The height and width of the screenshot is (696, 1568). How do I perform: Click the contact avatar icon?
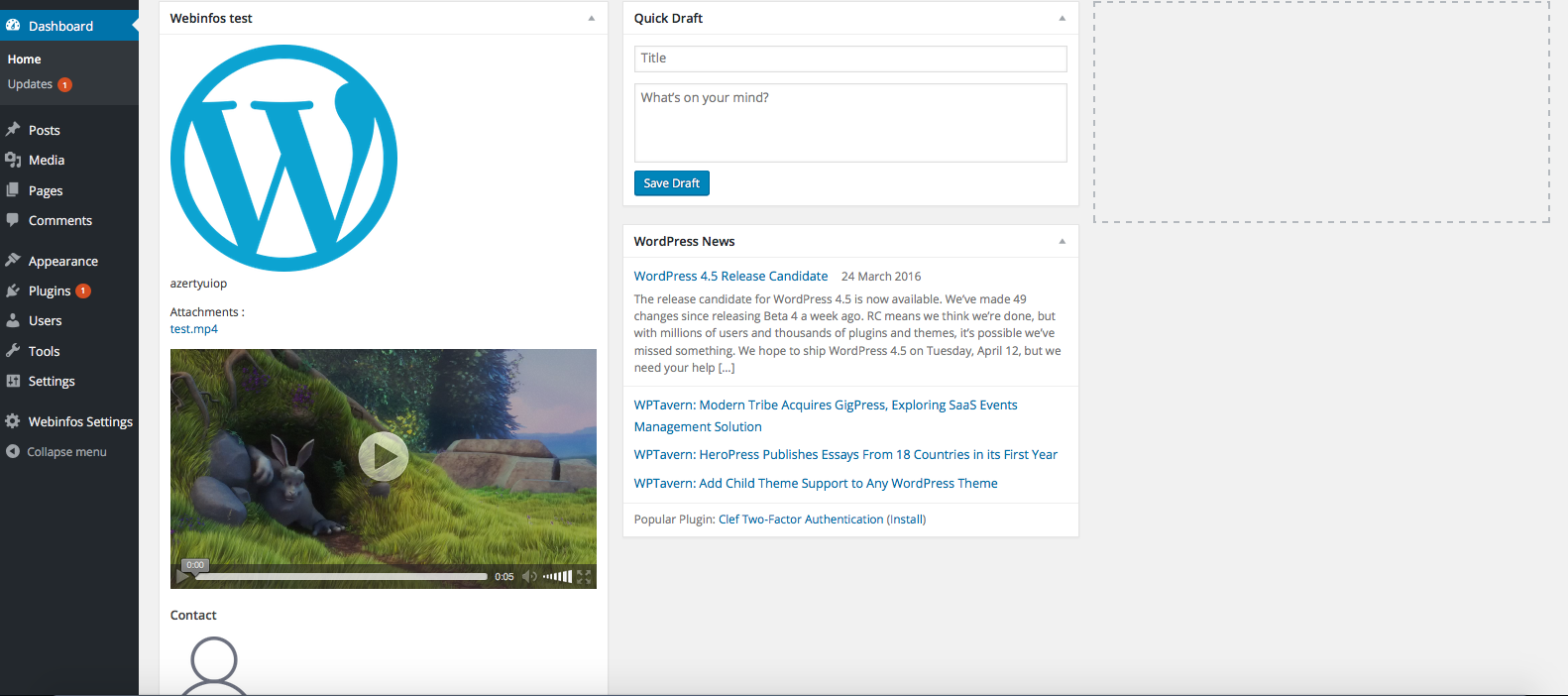click(x=214, y=666)
